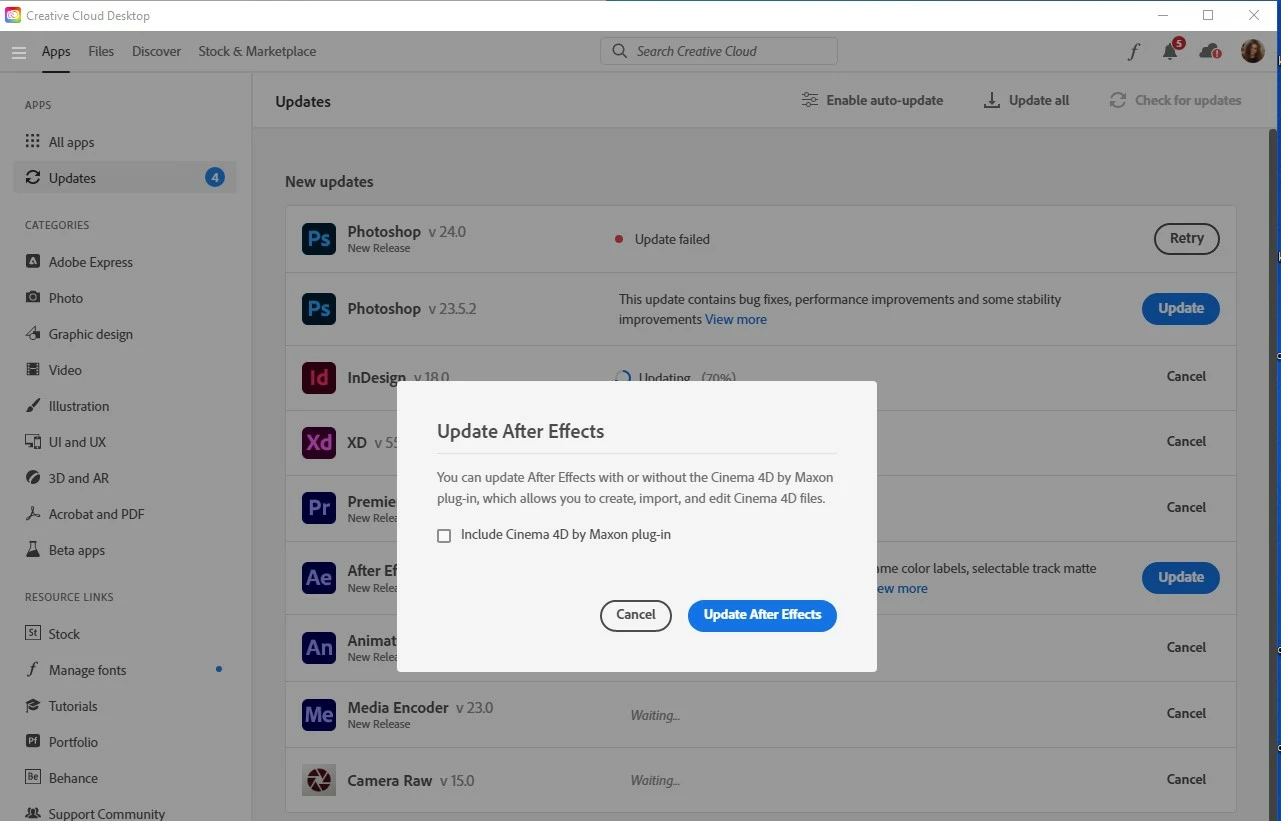Click the Update all button
Viewport: 1281px width, 821px height.
tap(1027, 100)
